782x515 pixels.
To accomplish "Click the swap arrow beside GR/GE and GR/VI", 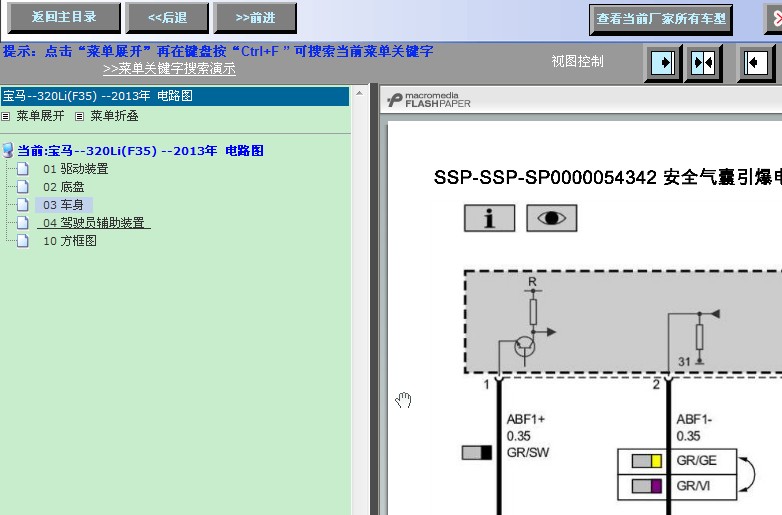I will (747, 474).
